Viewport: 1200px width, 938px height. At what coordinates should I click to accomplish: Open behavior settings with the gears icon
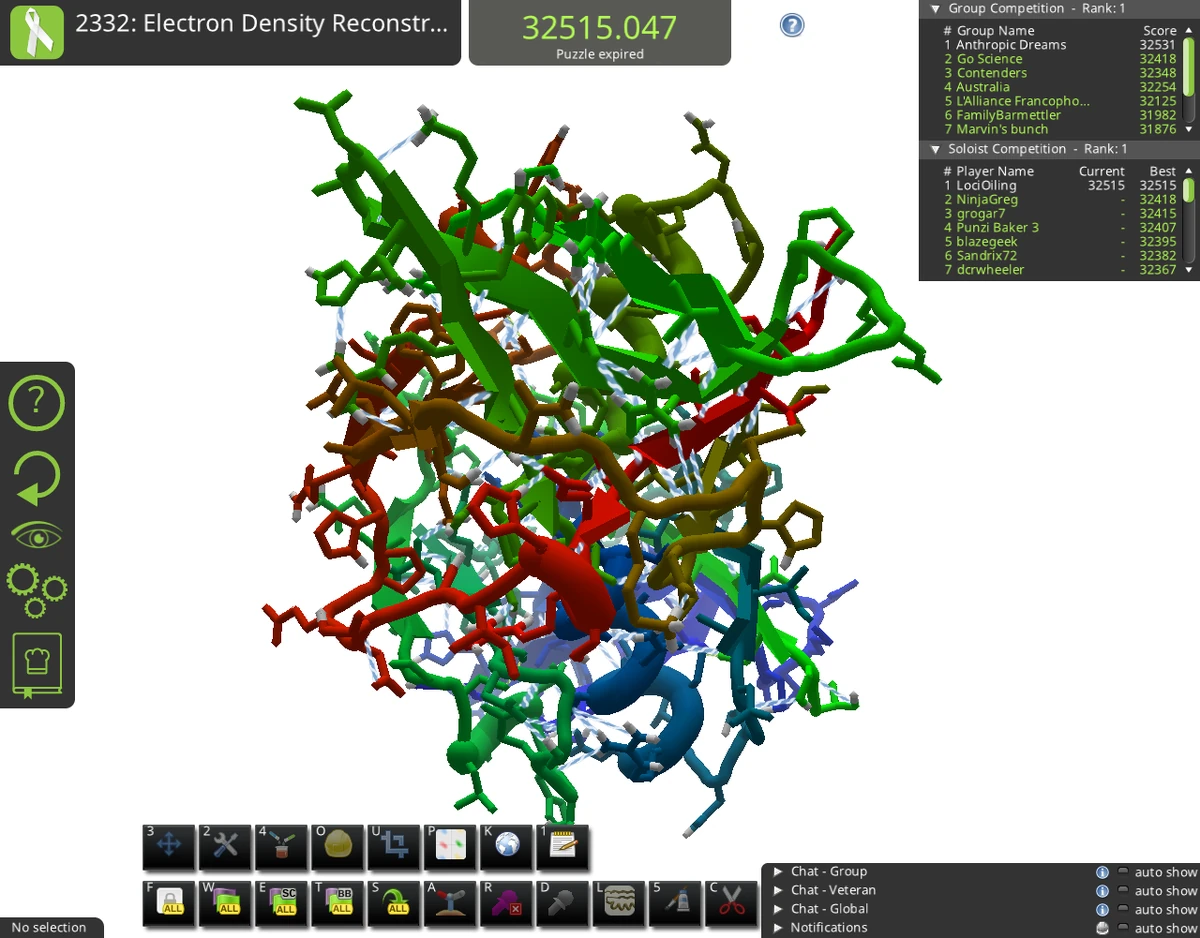[x=37, y=592]
